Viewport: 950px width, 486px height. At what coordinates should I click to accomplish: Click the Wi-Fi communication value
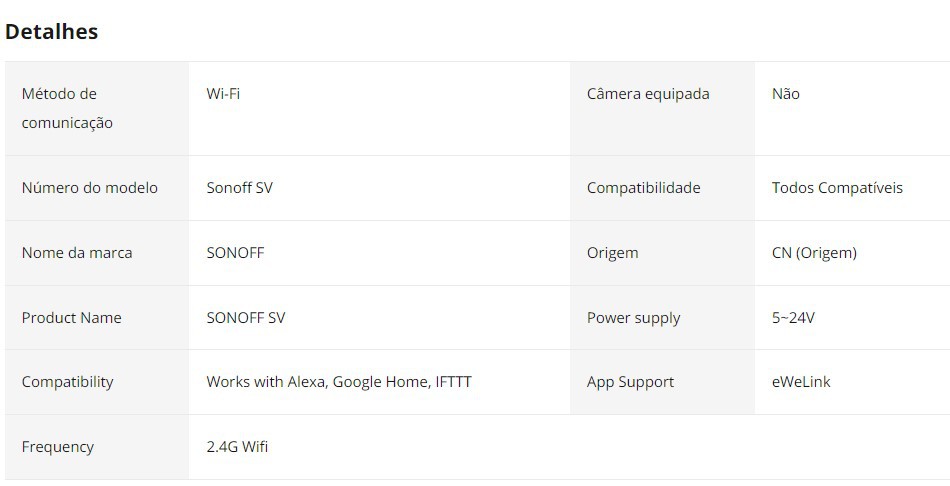[223, 94]
